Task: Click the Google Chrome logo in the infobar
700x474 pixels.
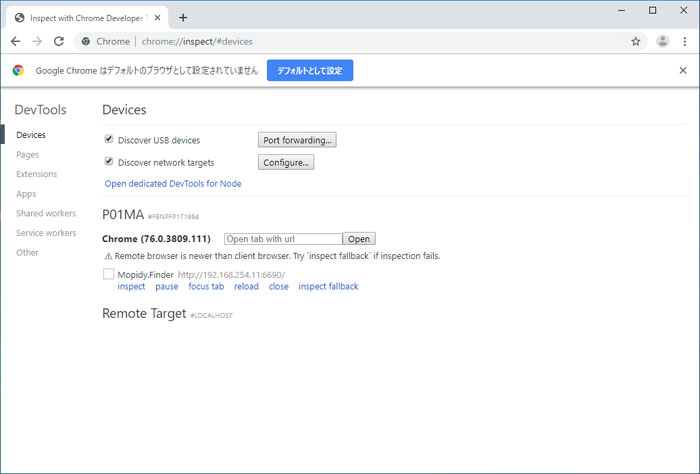Action: coord(18,70)
